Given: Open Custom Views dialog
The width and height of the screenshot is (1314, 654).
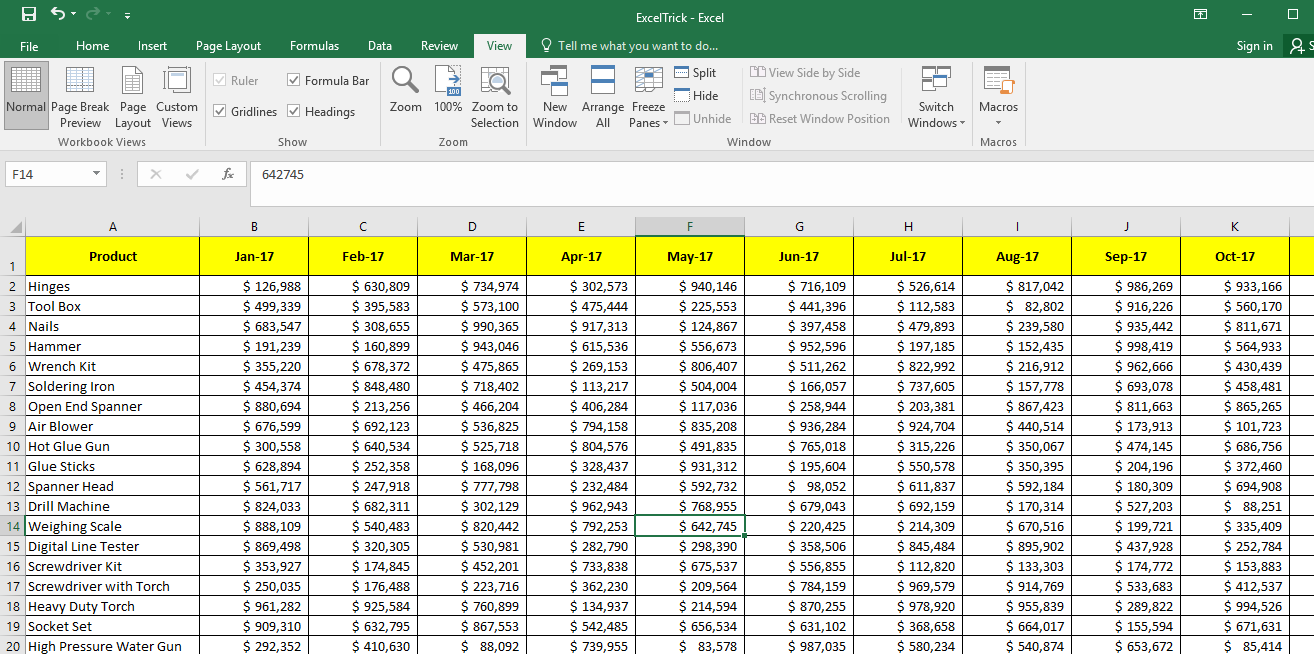Looking at the screenshot, I should point(177,96).
